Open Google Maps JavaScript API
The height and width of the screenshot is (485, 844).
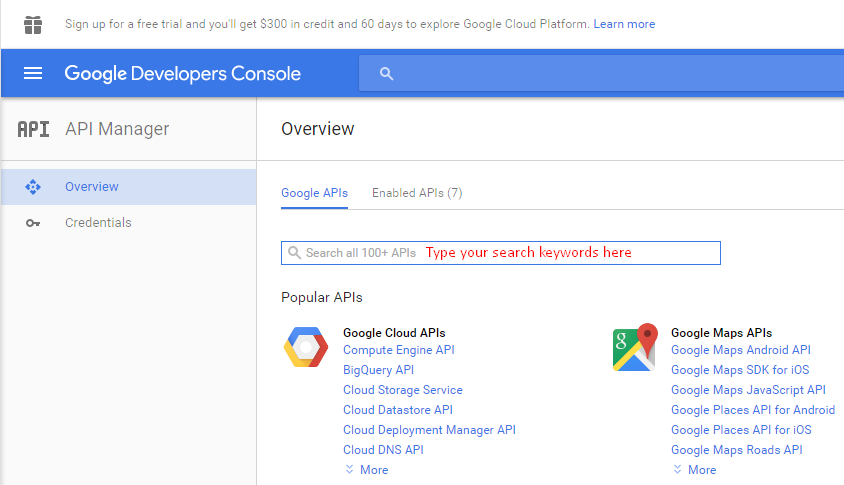coord(748,390)
